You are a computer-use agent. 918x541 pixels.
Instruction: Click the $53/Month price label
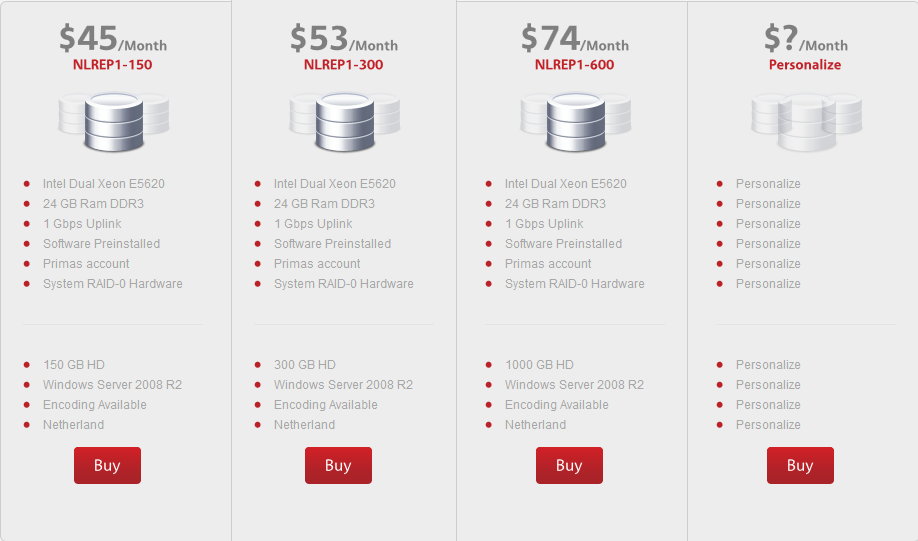(x=343, y=39)
